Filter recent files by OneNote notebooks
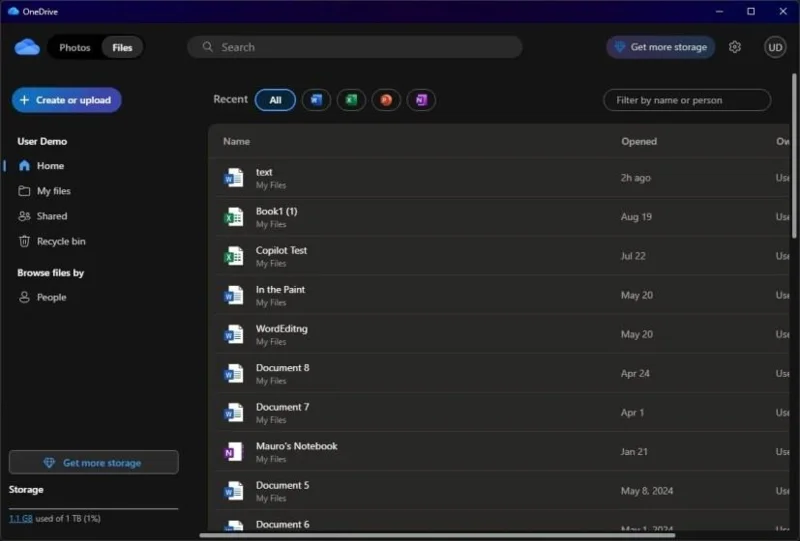 tap(421, 100)
